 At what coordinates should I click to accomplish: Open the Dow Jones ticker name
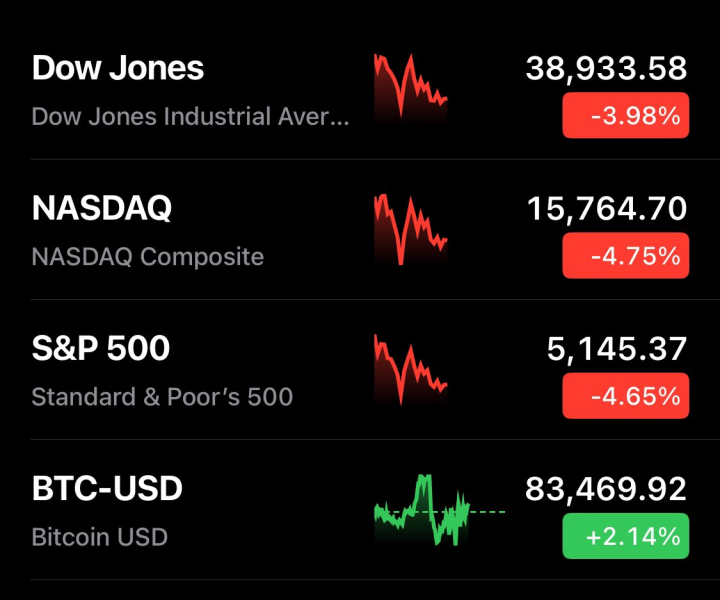coord(118,68)
